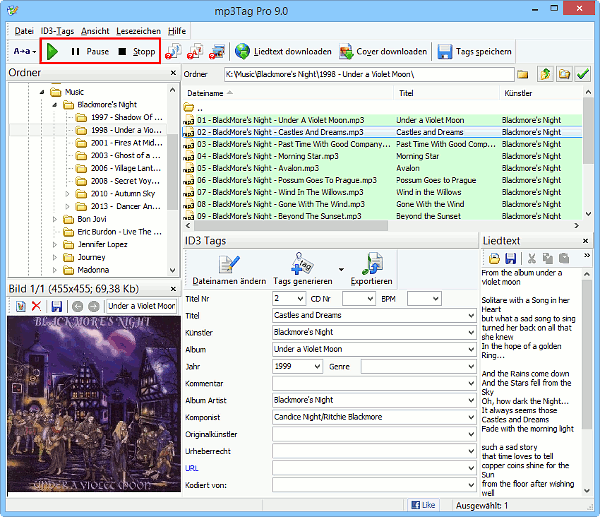
Task: Close the Liedtext panel
Action: (585, 241)
